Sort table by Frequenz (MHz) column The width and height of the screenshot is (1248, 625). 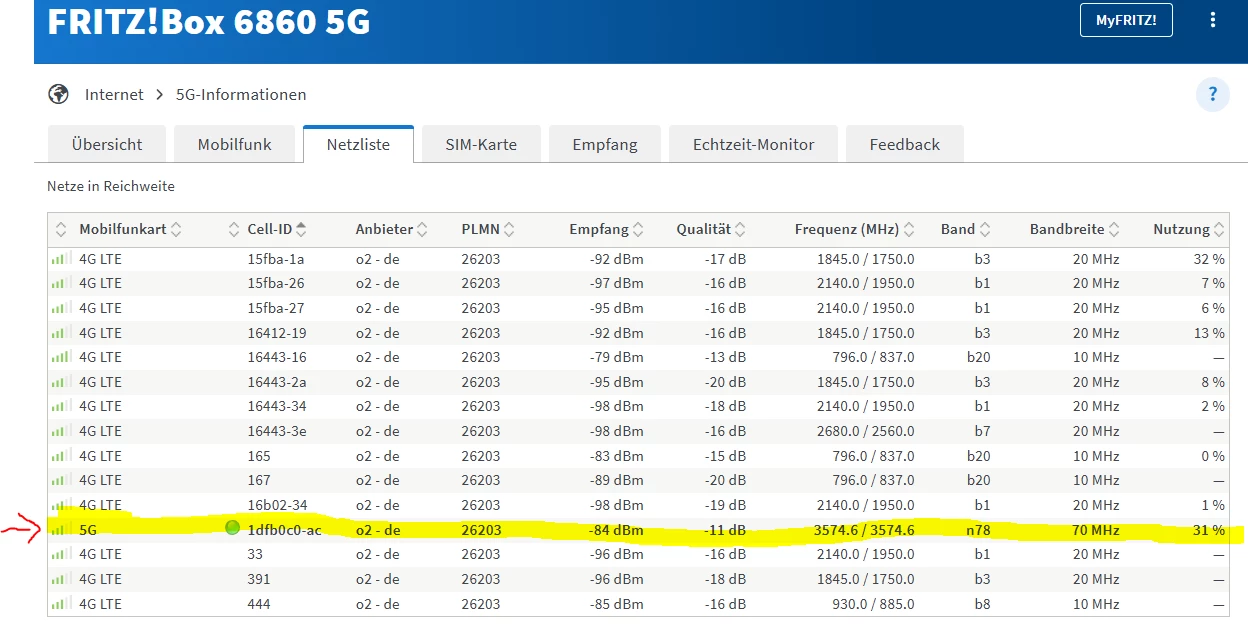point(855,229)
